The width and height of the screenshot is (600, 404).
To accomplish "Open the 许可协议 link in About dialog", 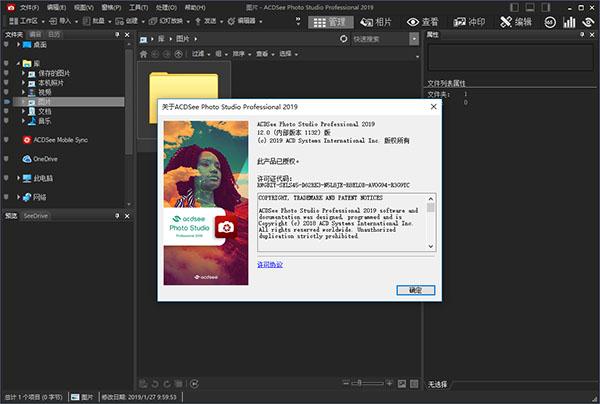I will click(x=270, y=264).
